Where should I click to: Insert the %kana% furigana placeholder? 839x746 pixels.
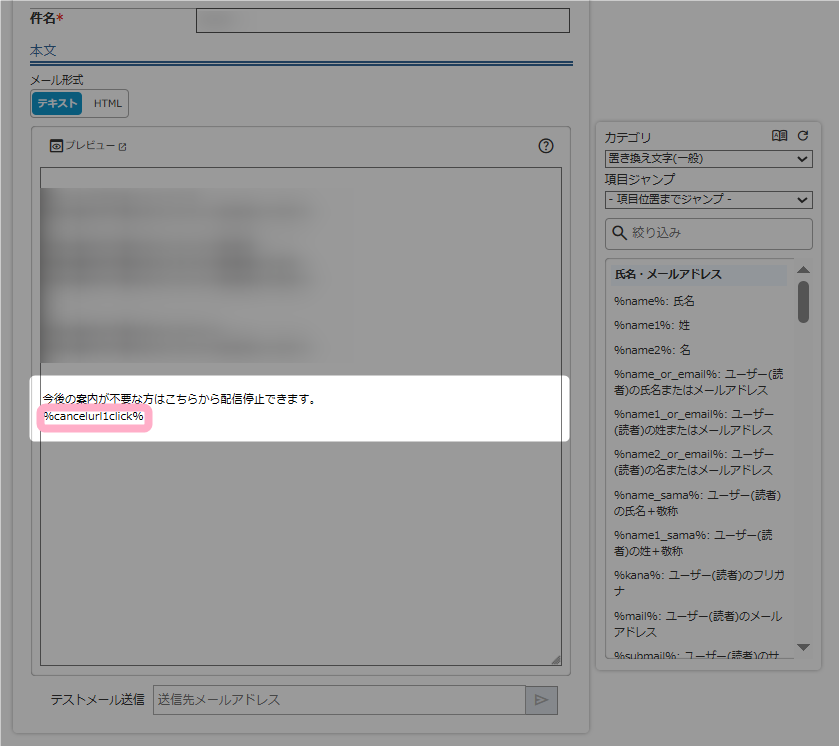pyautogui.click(x=699, y=583)
